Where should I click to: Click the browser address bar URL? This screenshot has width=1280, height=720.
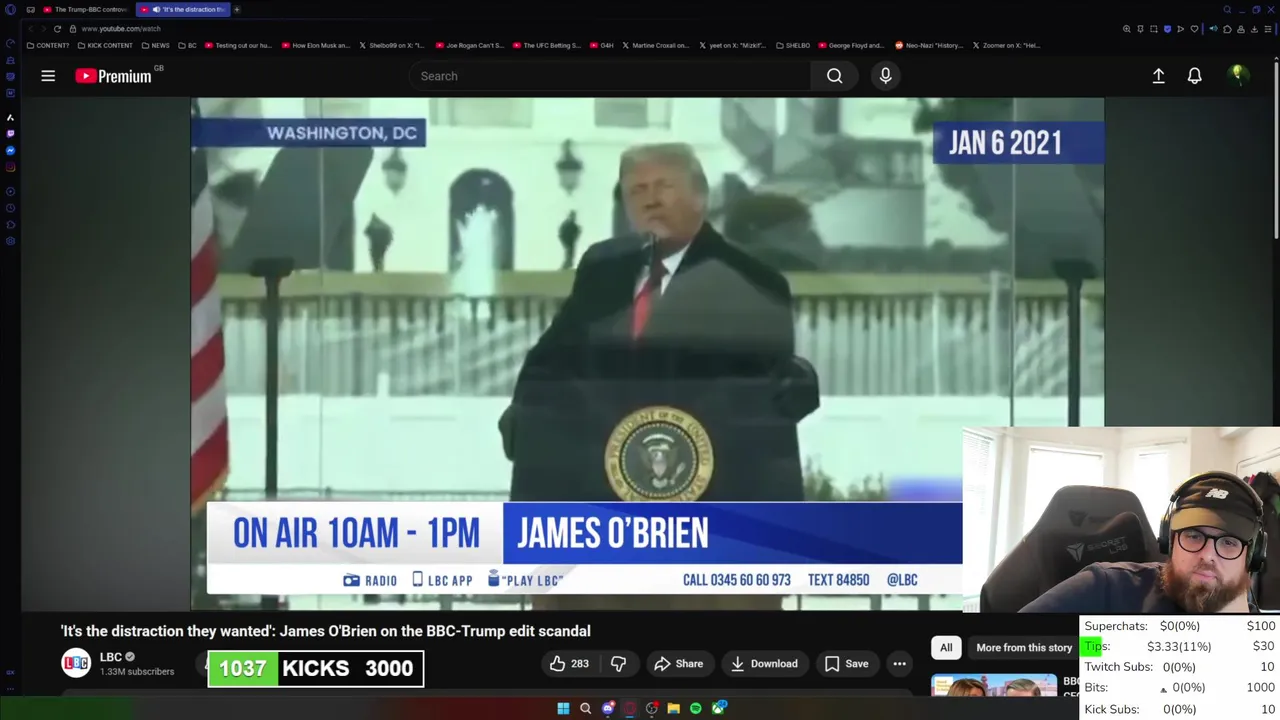pyautogui.click(x=120, y=28)
